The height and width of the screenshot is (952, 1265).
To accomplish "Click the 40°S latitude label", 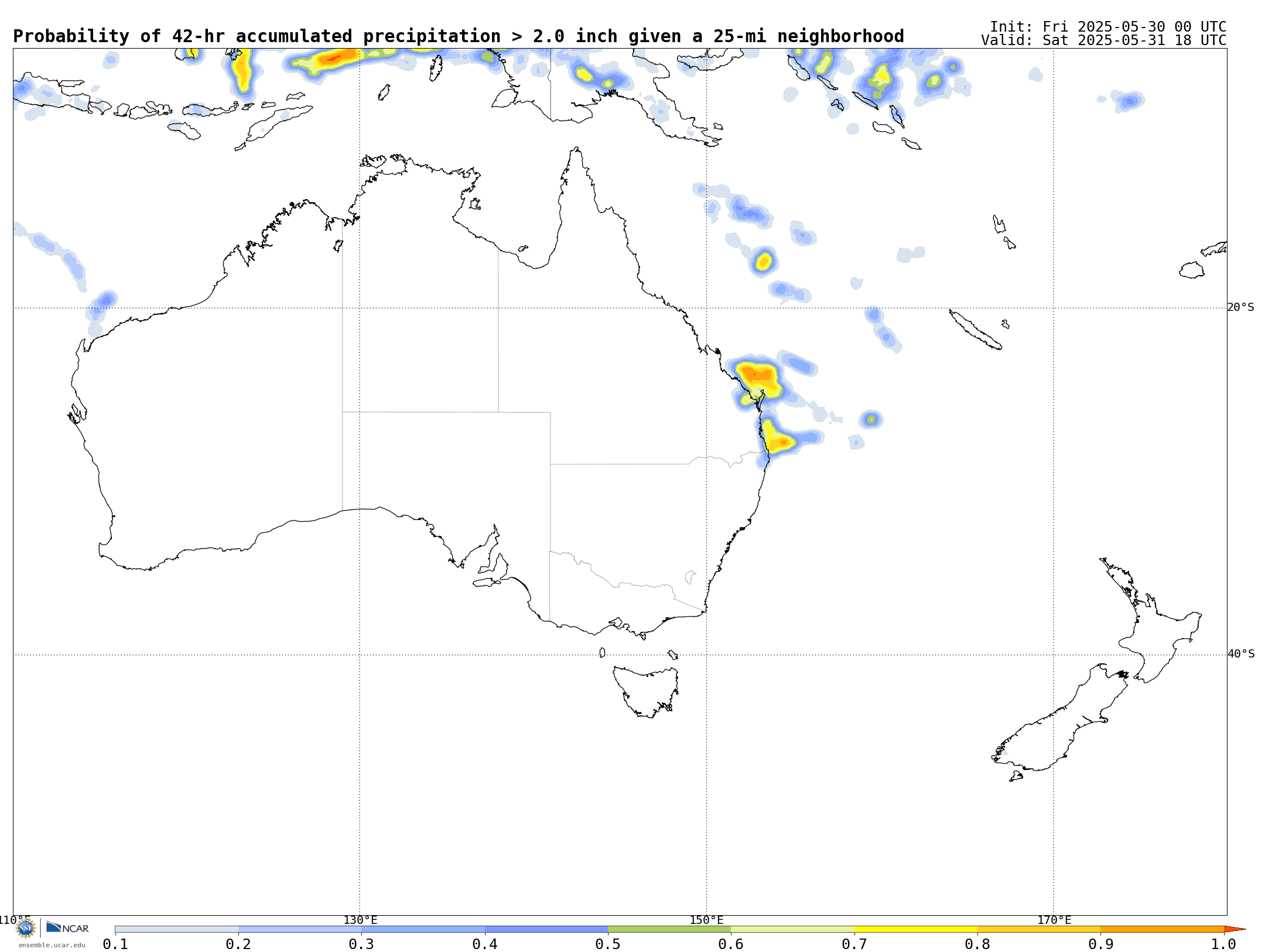I will (x=1240, y=654).
